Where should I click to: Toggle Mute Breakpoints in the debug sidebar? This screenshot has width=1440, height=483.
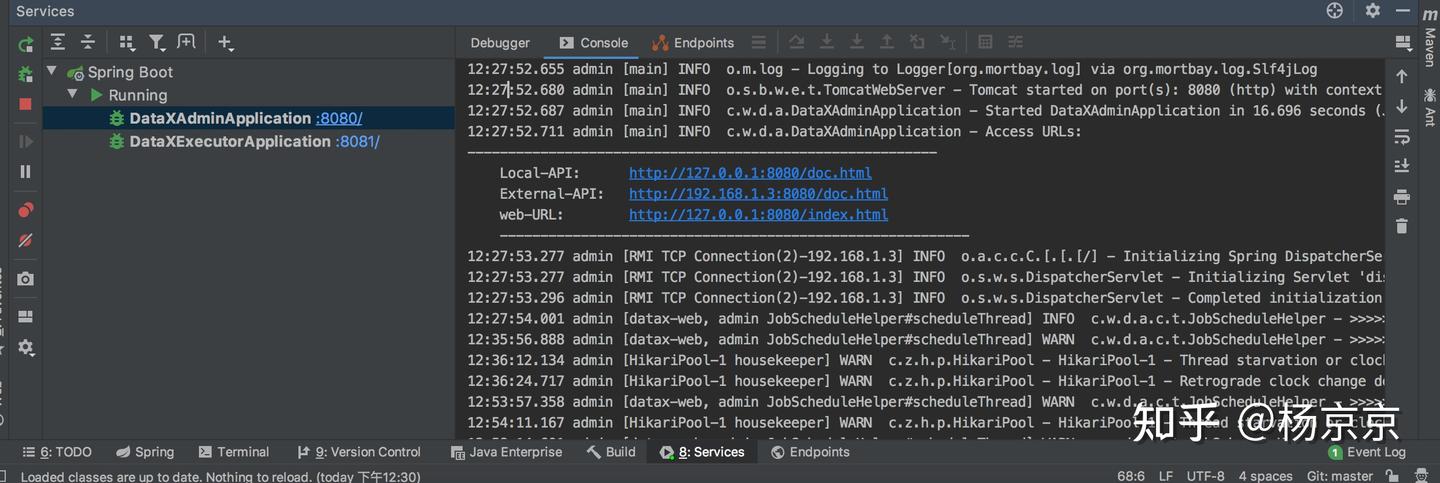[x=26, y=241]
